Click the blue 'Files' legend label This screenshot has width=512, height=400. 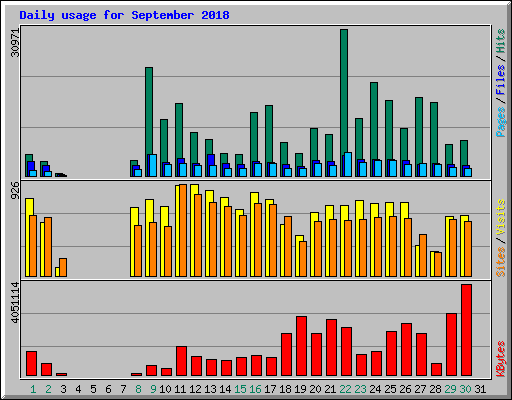click(501, 79)
